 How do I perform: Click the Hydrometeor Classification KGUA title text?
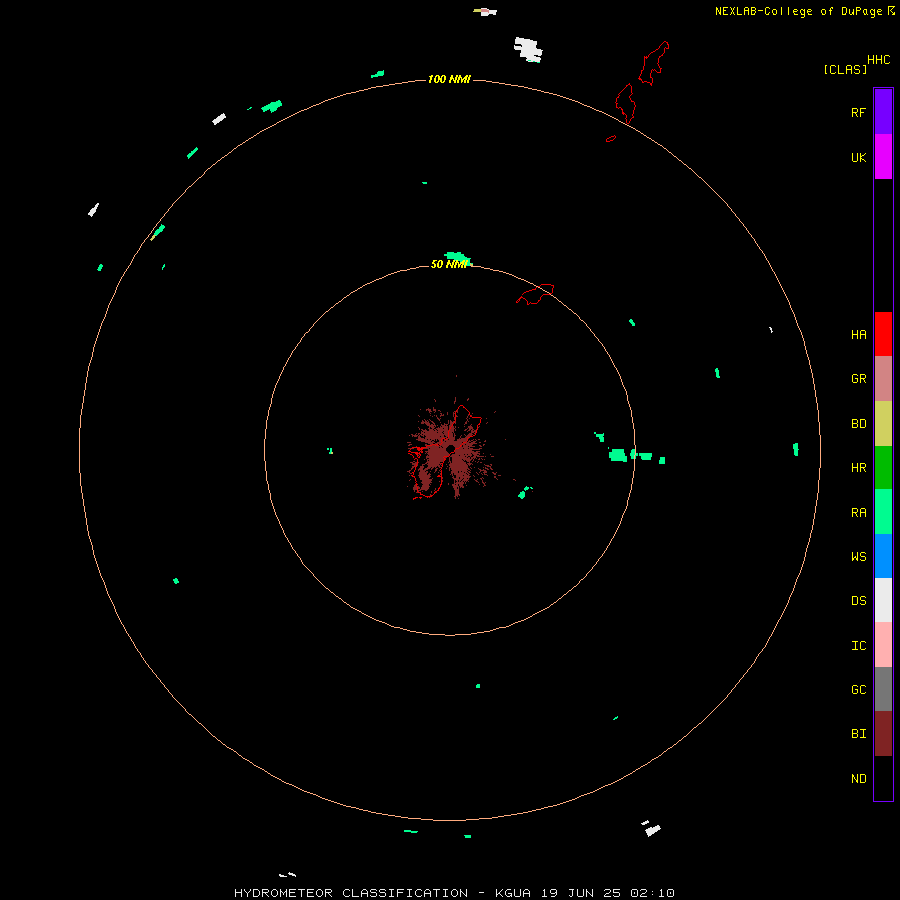(454, 893)
